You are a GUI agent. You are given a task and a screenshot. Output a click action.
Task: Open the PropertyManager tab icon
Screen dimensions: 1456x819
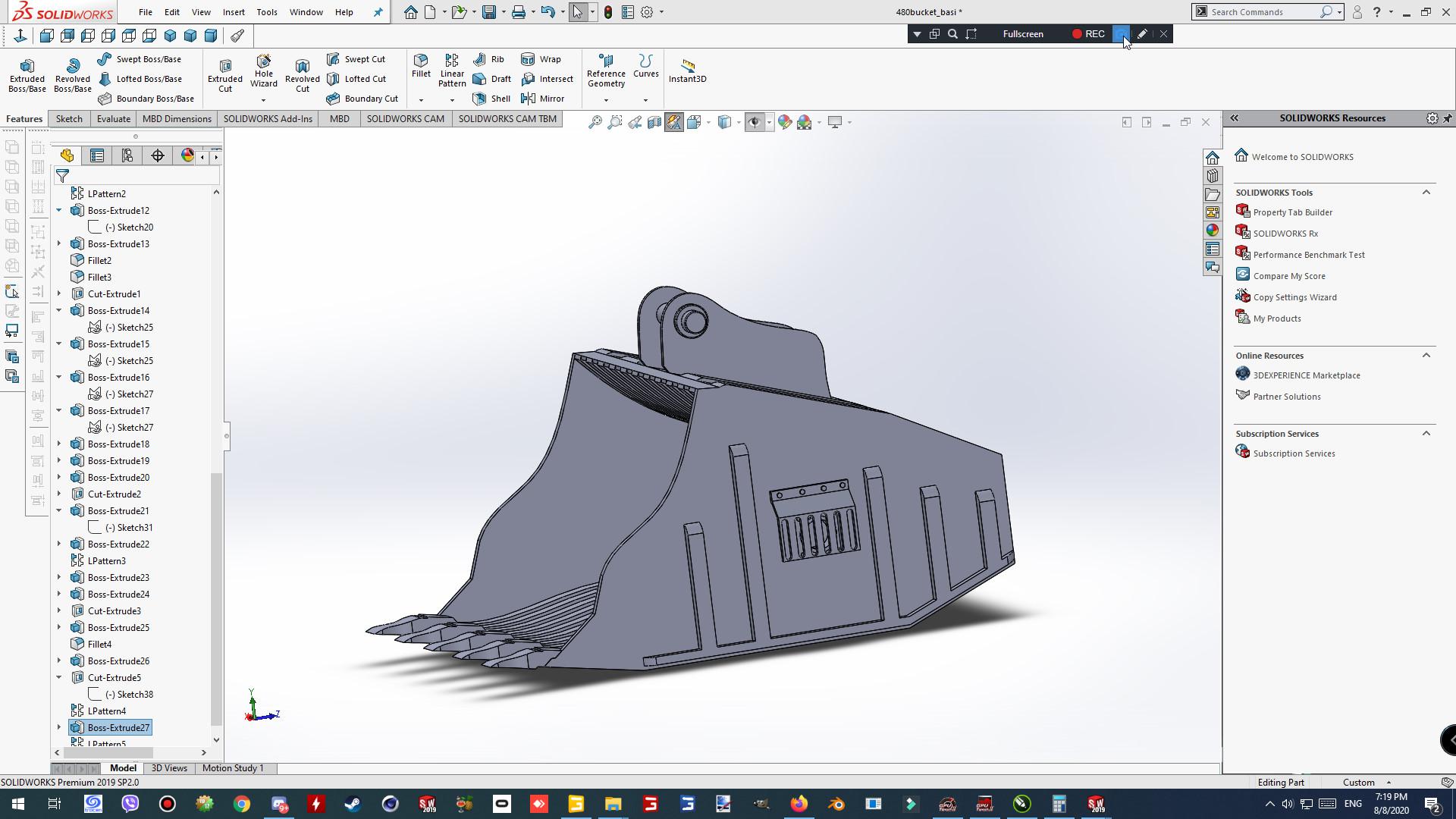[97, 155]
